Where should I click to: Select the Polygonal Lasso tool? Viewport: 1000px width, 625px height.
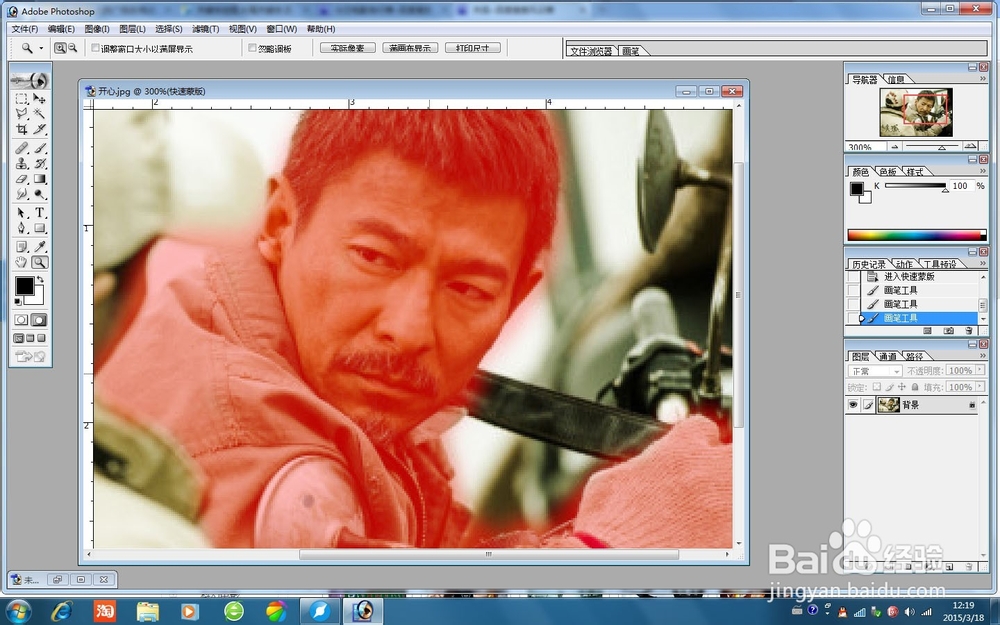(x=22, y=114)
